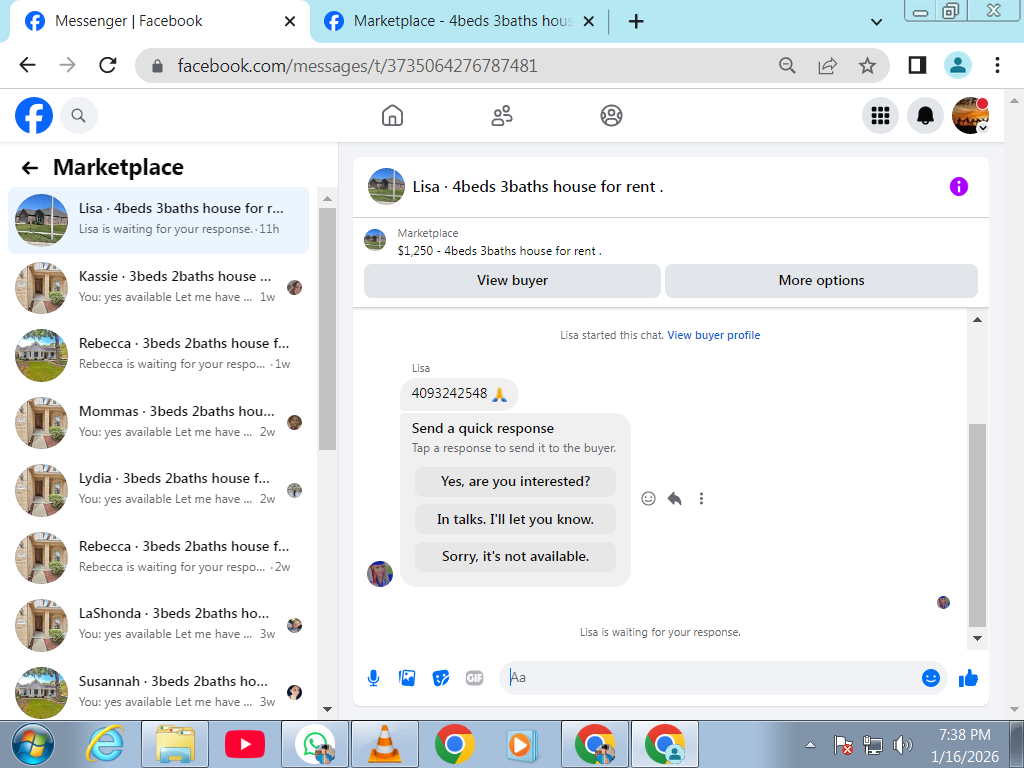The height and width of the screenshot is (768, 1024).
Task: Reload the page
Action: point(108,65)
